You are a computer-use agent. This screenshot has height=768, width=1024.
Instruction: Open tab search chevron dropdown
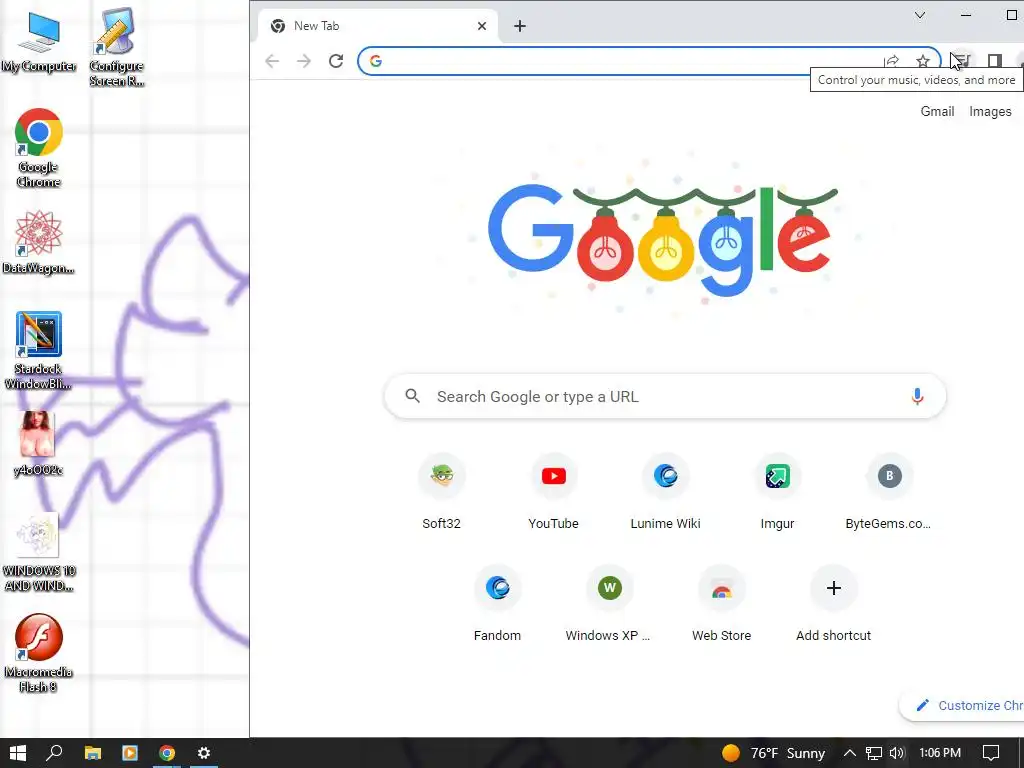(920, 15)
